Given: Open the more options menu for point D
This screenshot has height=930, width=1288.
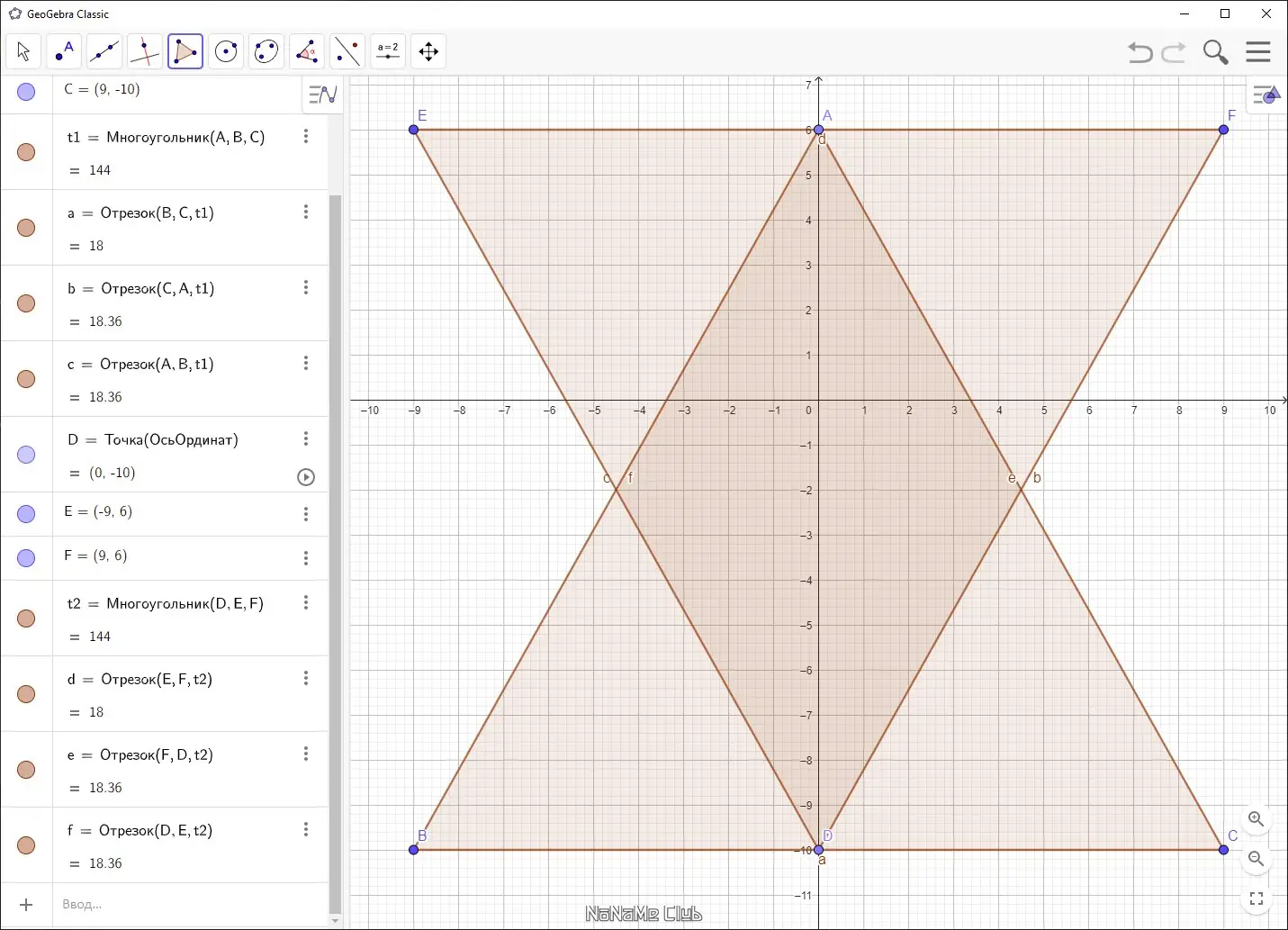Looking at the screenshot, I should pyautogui.click(x=306, y=438).
